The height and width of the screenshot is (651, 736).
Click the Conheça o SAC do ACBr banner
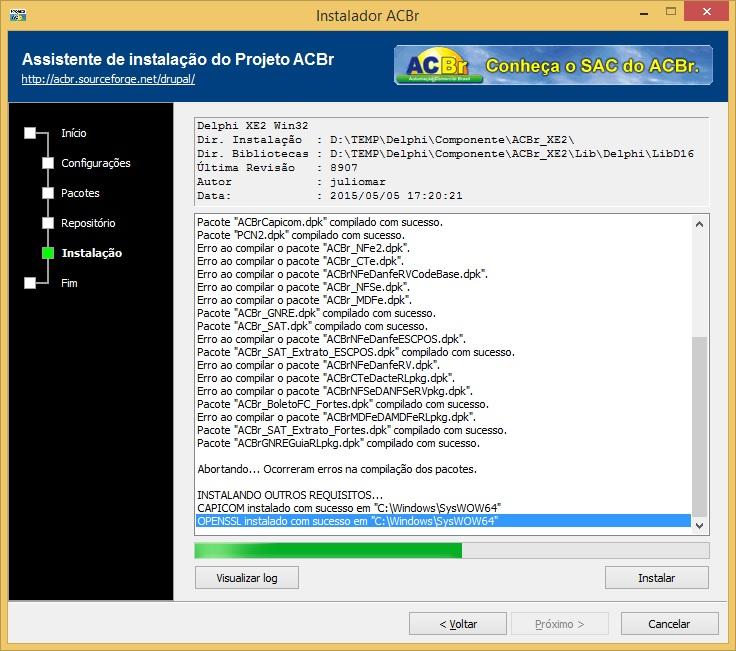coord(553,65)
